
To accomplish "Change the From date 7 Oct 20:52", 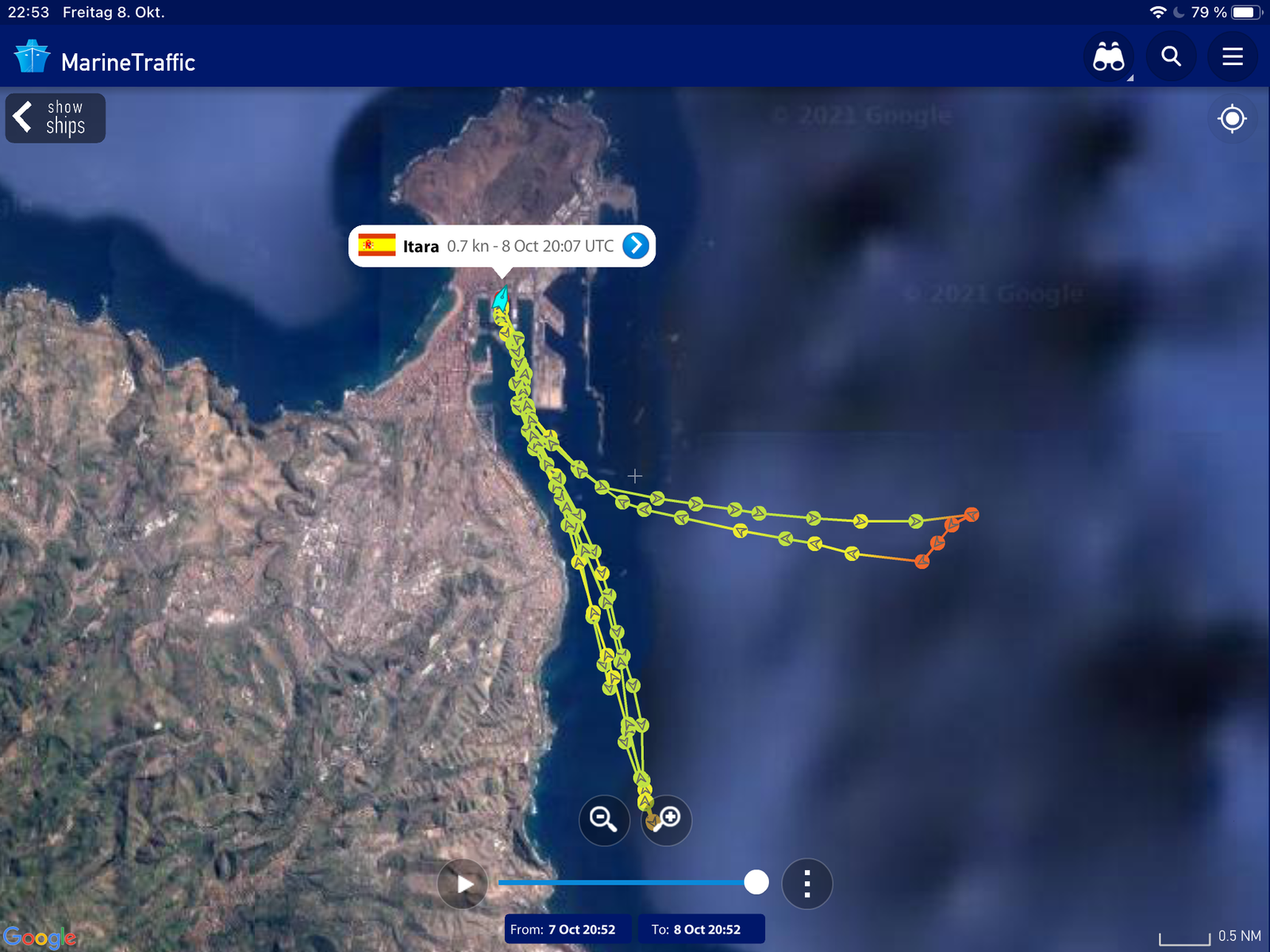I will (568, 929).
